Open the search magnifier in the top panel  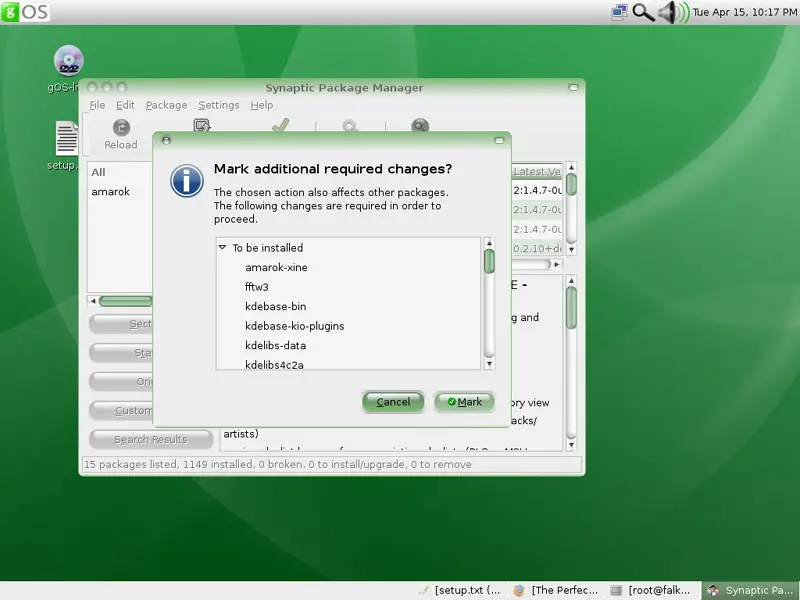[x=643, y=12]
